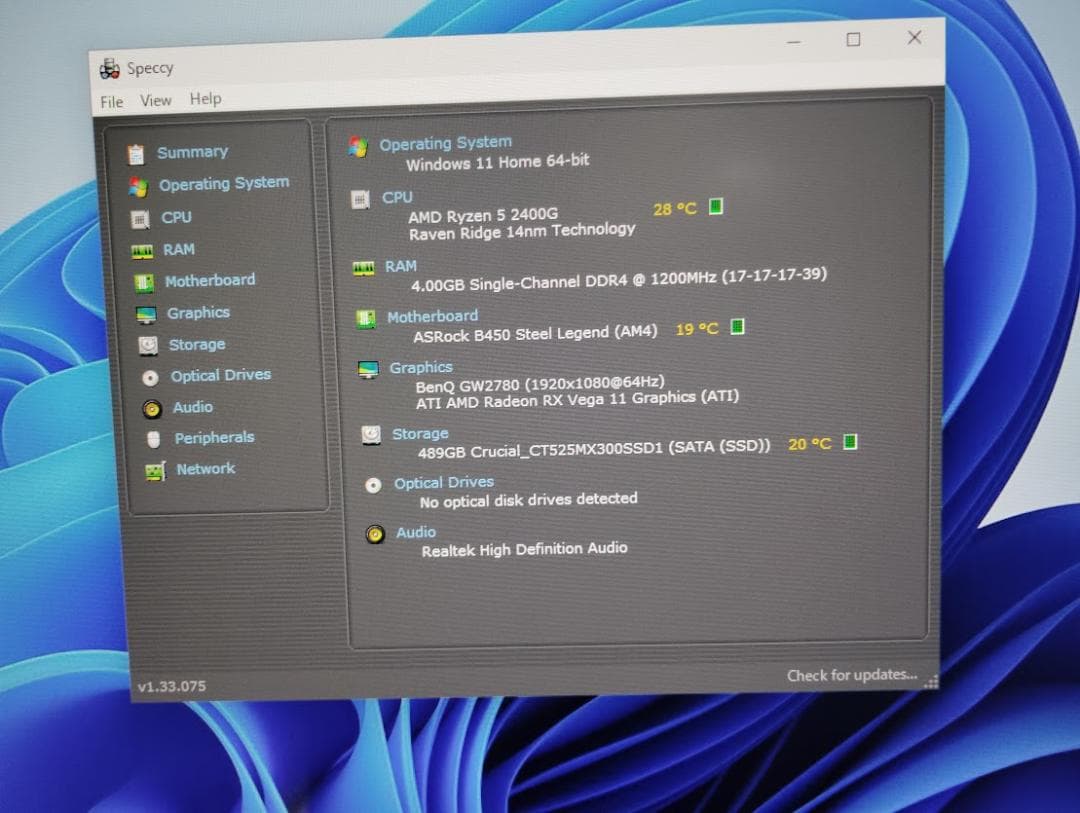Click the green CPU temperature indicator
1080x813 pixels.
tap(716, 206)
